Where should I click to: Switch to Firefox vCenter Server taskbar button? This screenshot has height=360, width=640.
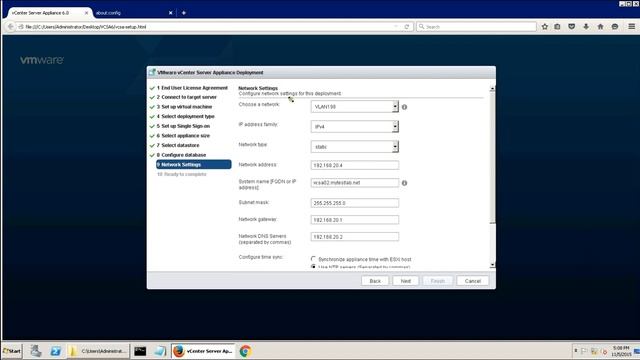(x=202, y=351)
